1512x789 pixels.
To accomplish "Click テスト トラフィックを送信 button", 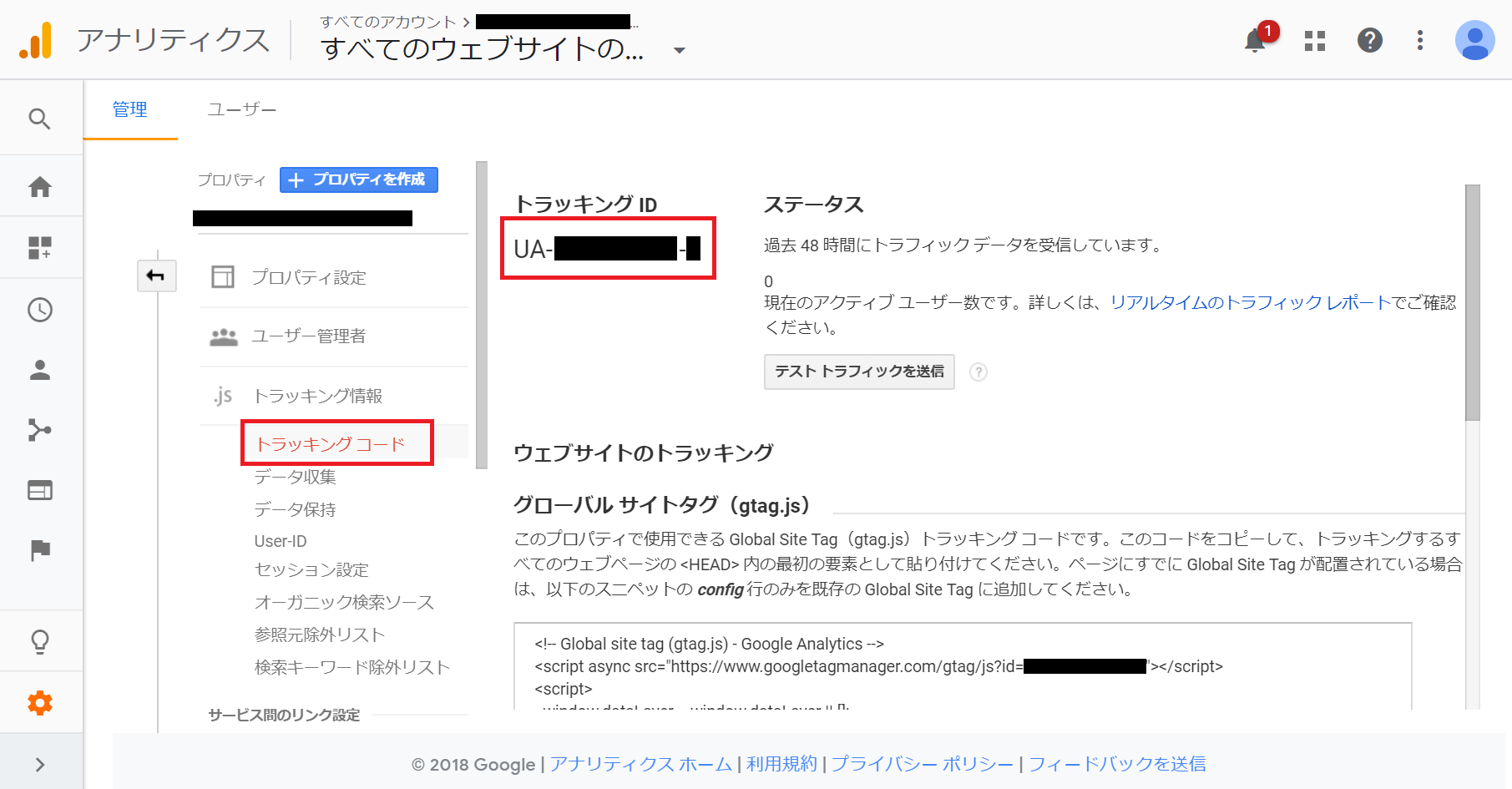I will point(859,372).
